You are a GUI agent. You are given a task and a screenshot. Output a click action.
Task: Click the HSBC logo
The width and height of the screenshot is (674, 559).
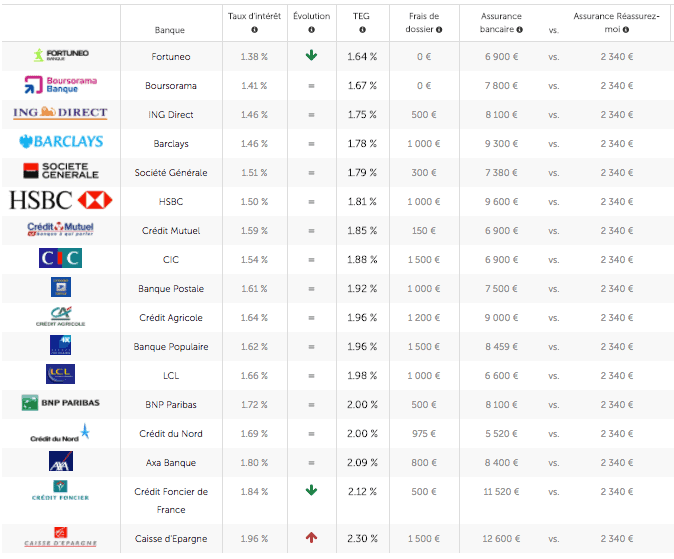pos(60,201)
